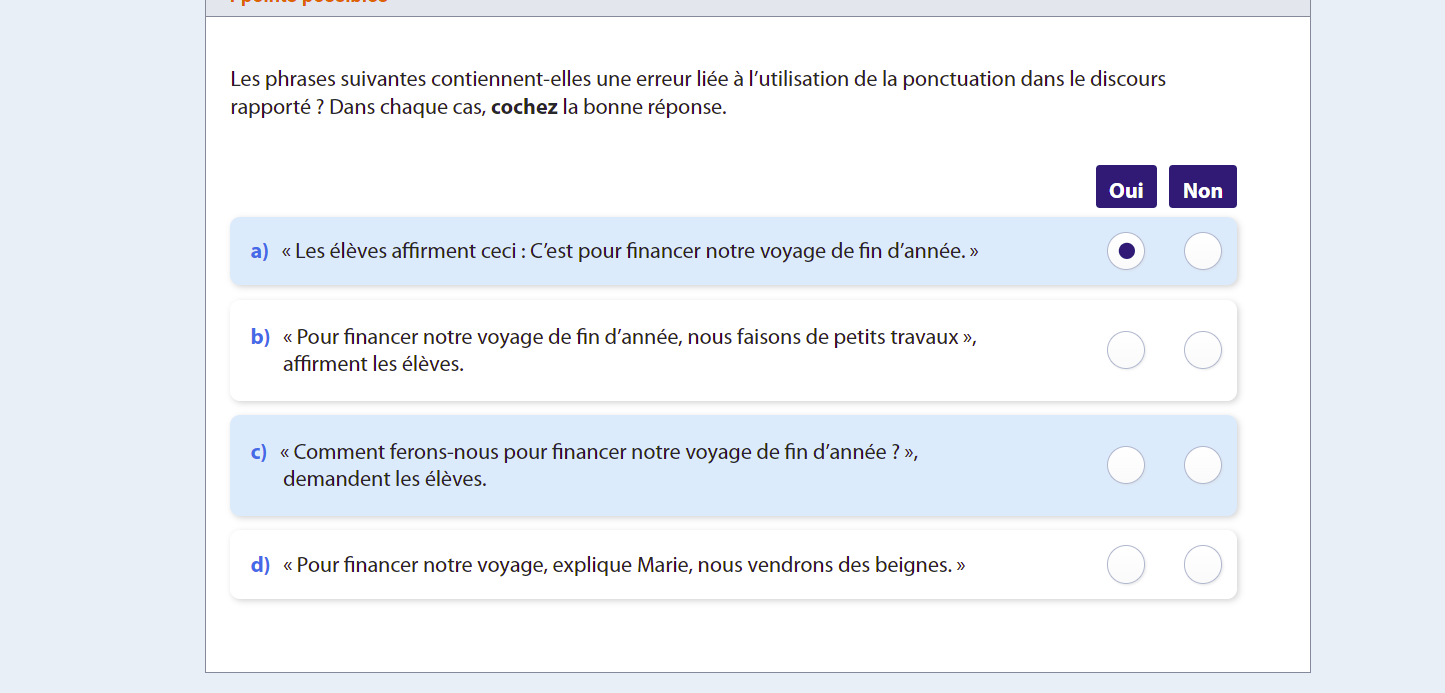Select Oui radio for sentence a
The image size is (1445, 693).
point(1126,251)
